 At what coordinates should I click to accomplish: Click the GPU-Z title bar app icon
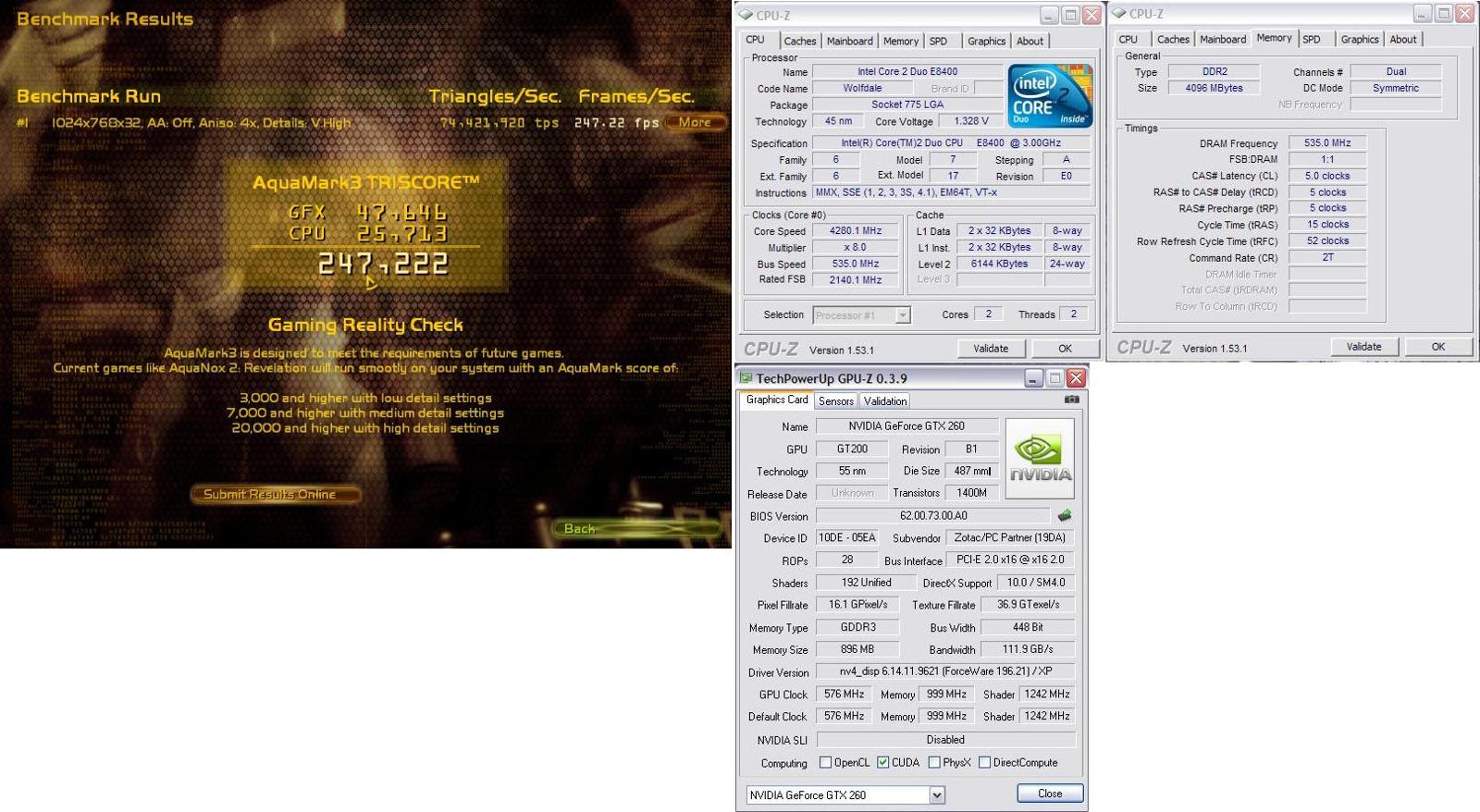point(746,378)
